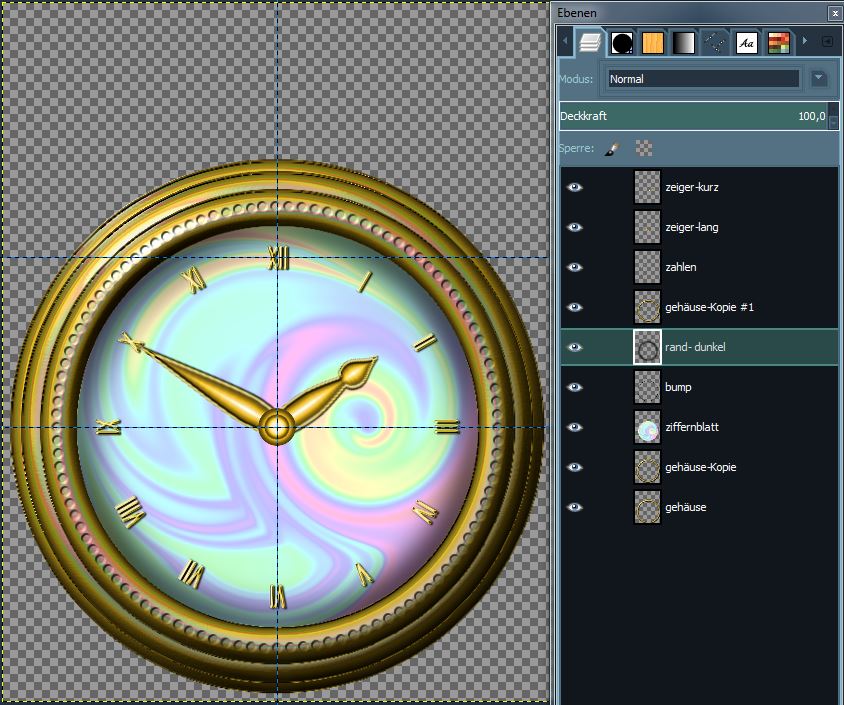Open the Modus blend mode dropdown
Image resolution: width=844 pixels, height=705 pixels.
(x=704, y=78)
